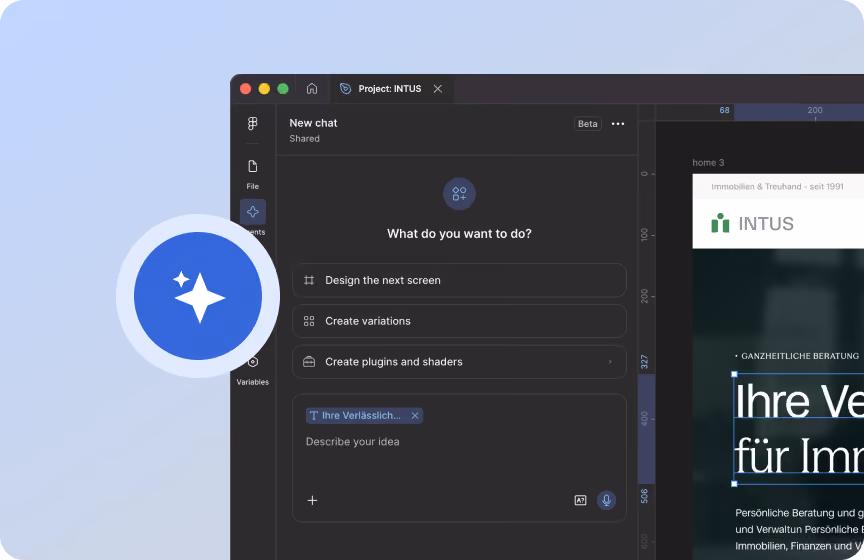Viewport: 864px width, 560px height.
Task: Open the File panel in sidebar
Action: [x=253, y=174]
